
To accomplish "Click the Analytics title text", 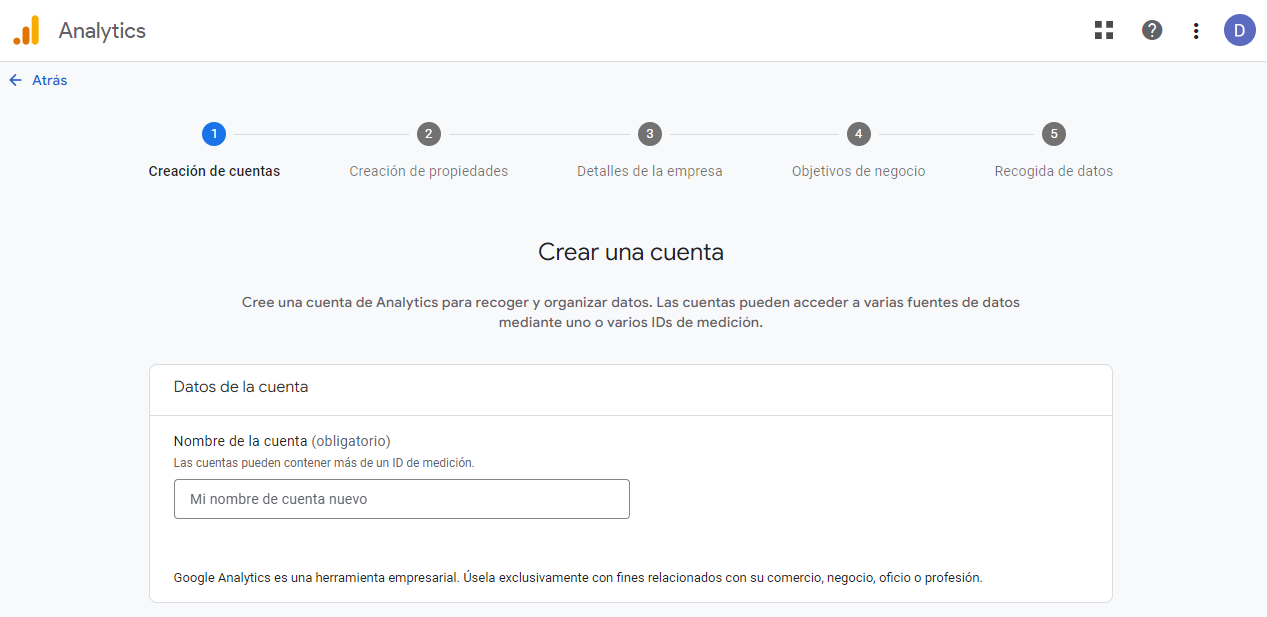I will (102, 30).
